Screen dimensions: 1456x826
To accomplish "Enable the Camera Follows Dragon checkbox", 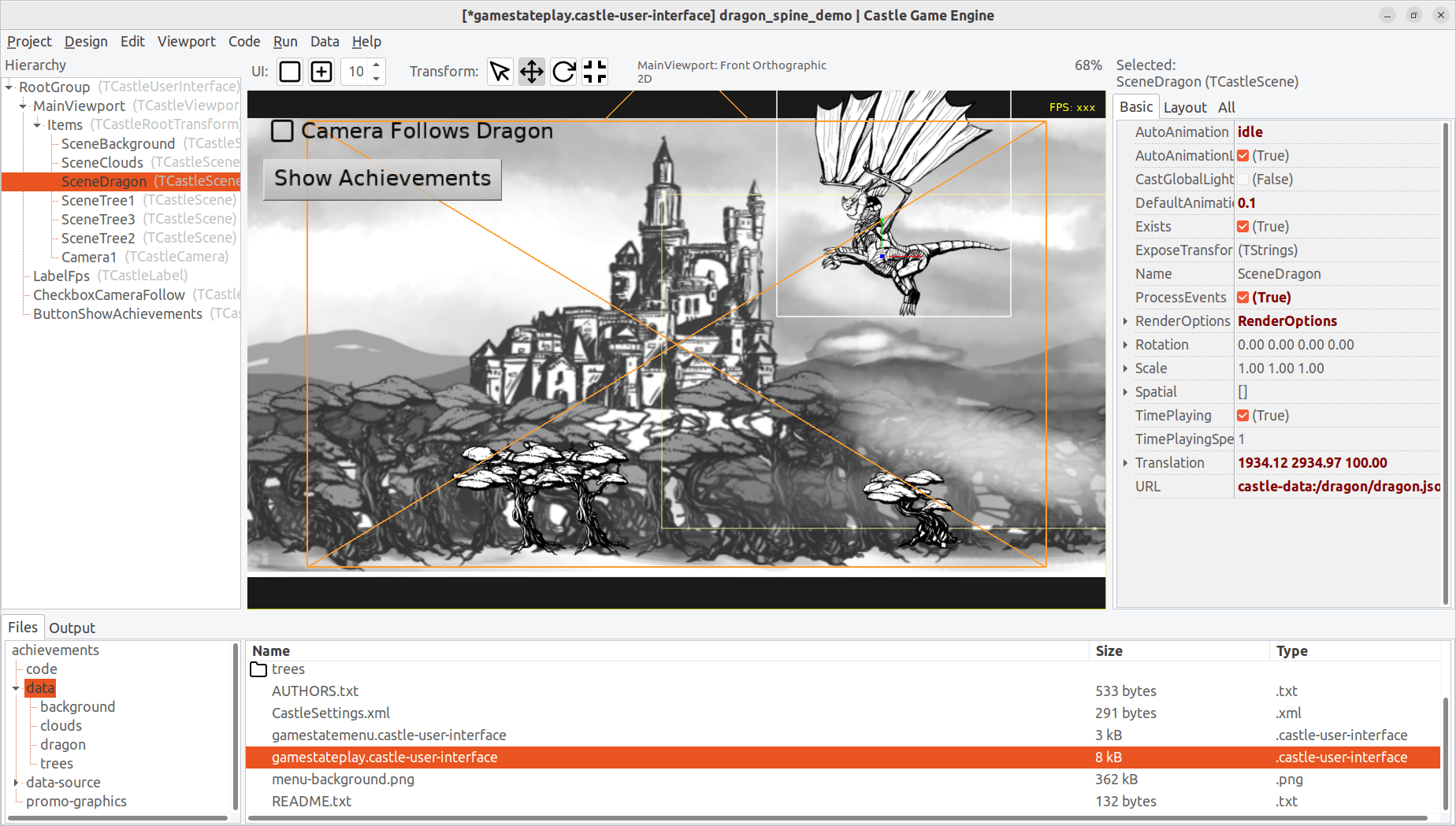I will coord(282,131).
